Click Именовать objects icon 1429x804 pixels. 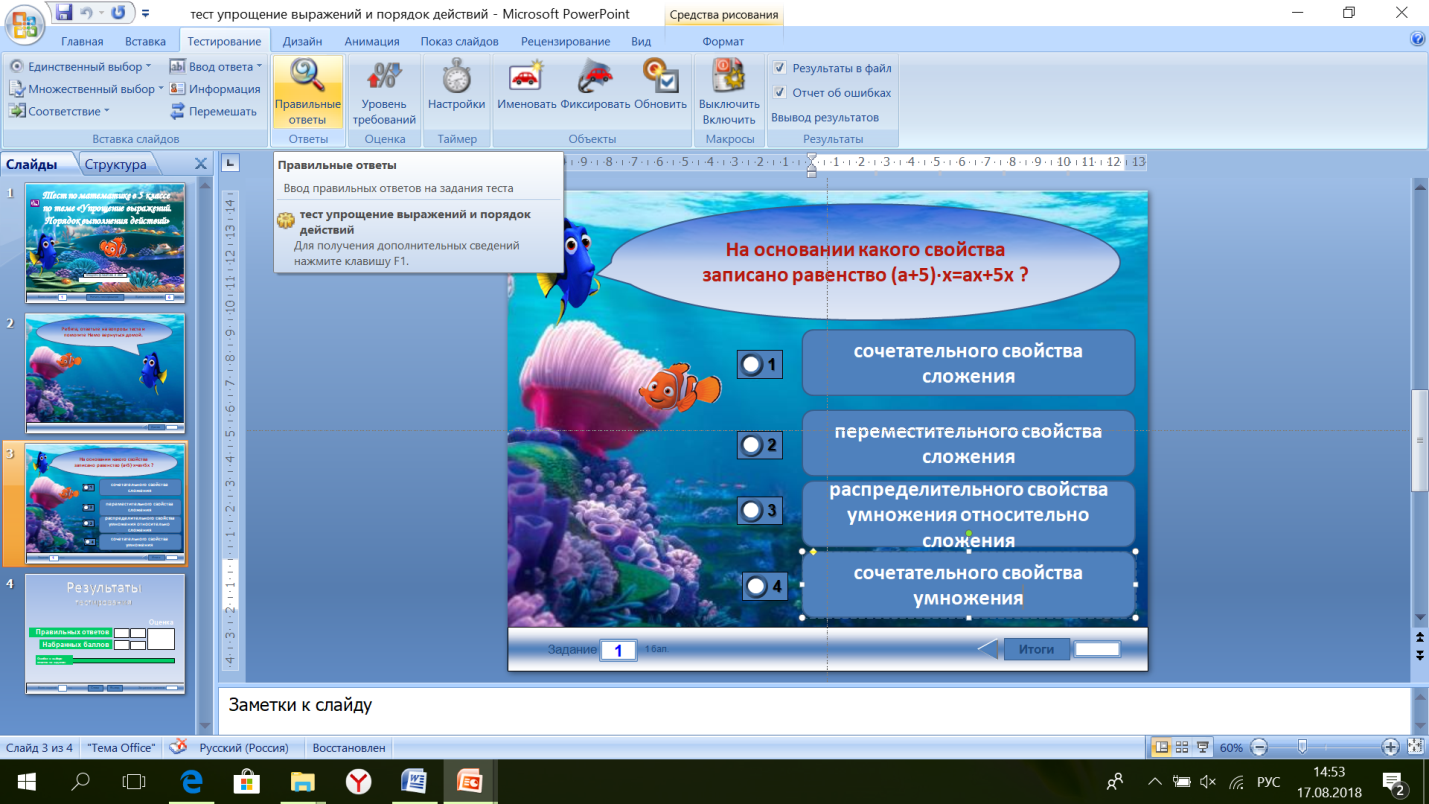526,85
